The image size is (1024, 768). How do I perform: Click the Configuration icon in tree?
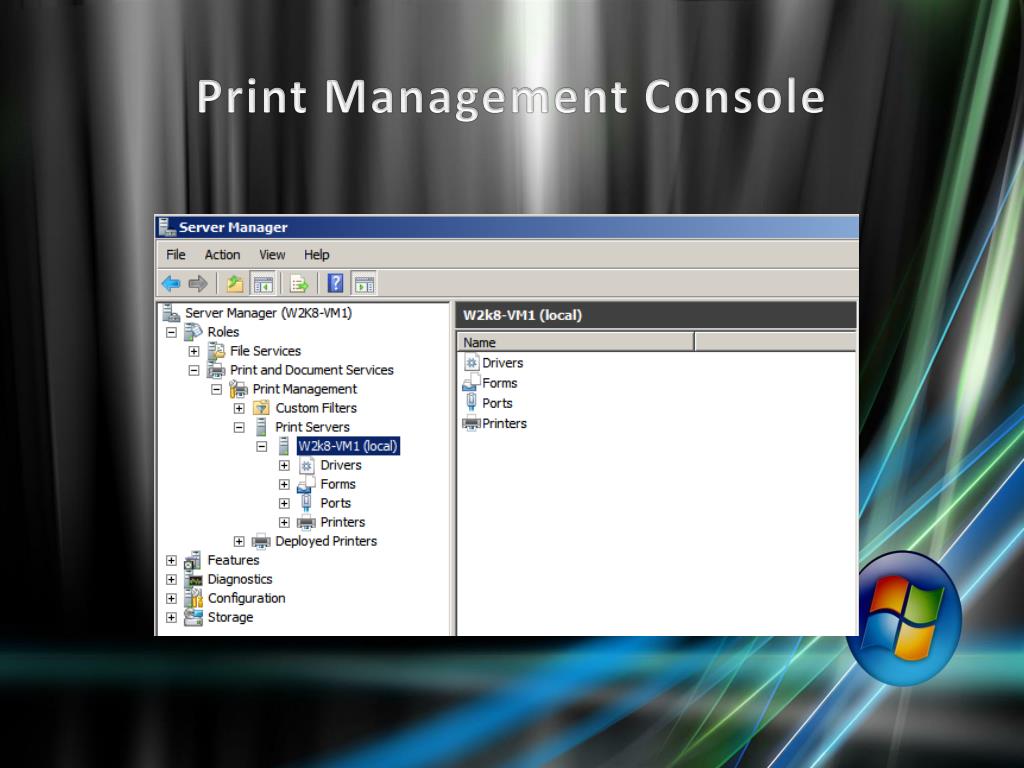pyautogui.click(x=193, y=598)
